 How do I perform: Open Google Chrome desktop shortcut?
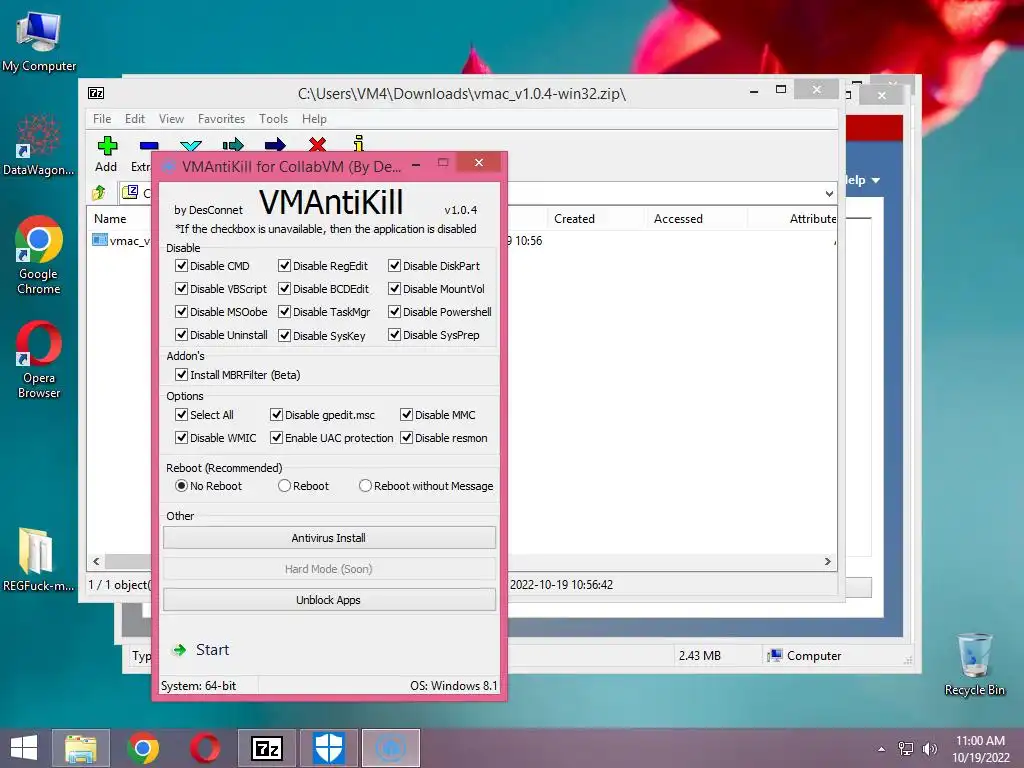click(x=39, y=255)
